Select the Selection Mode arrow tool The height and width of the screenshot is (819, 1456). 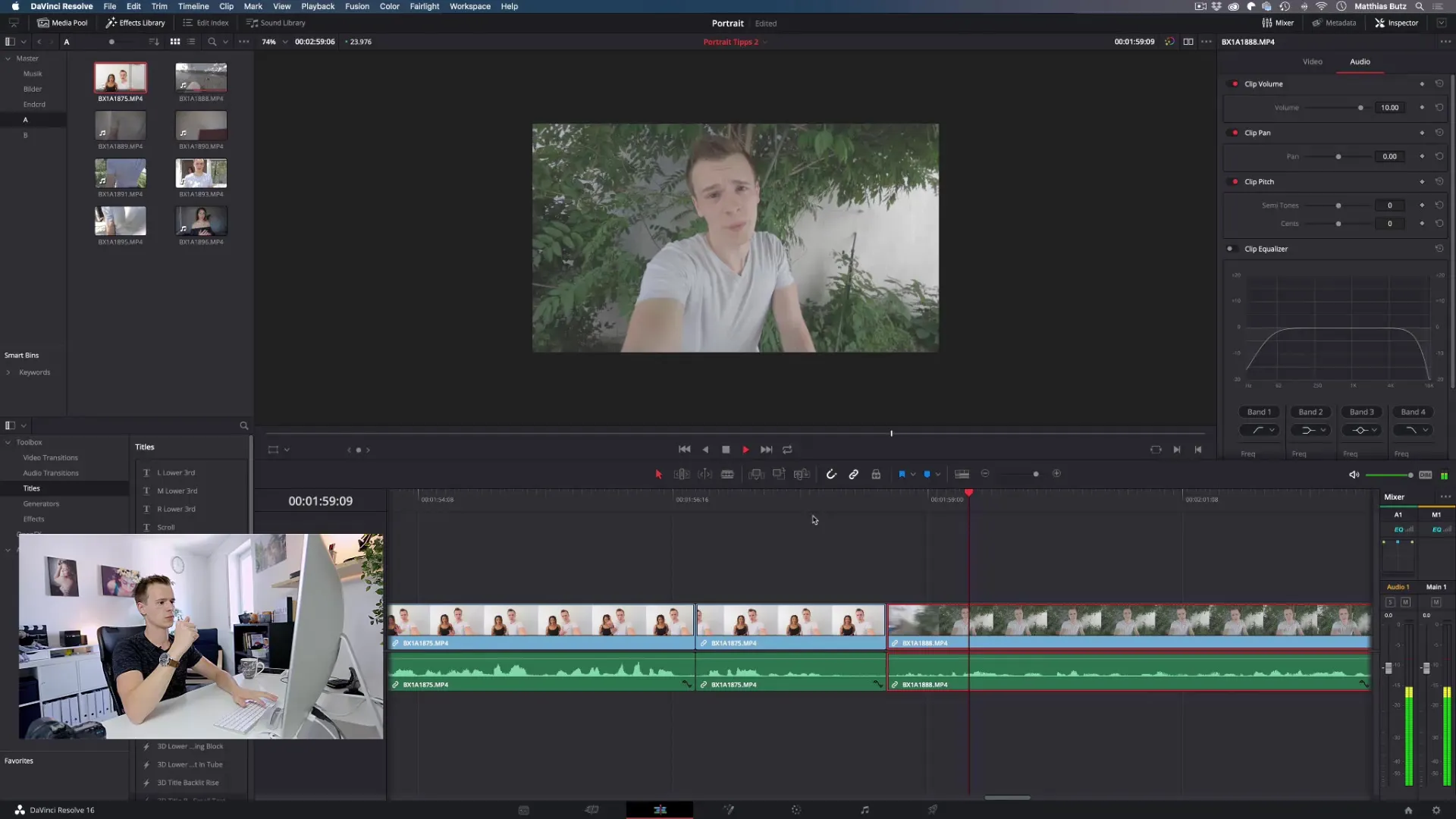[x=658, y=474]
